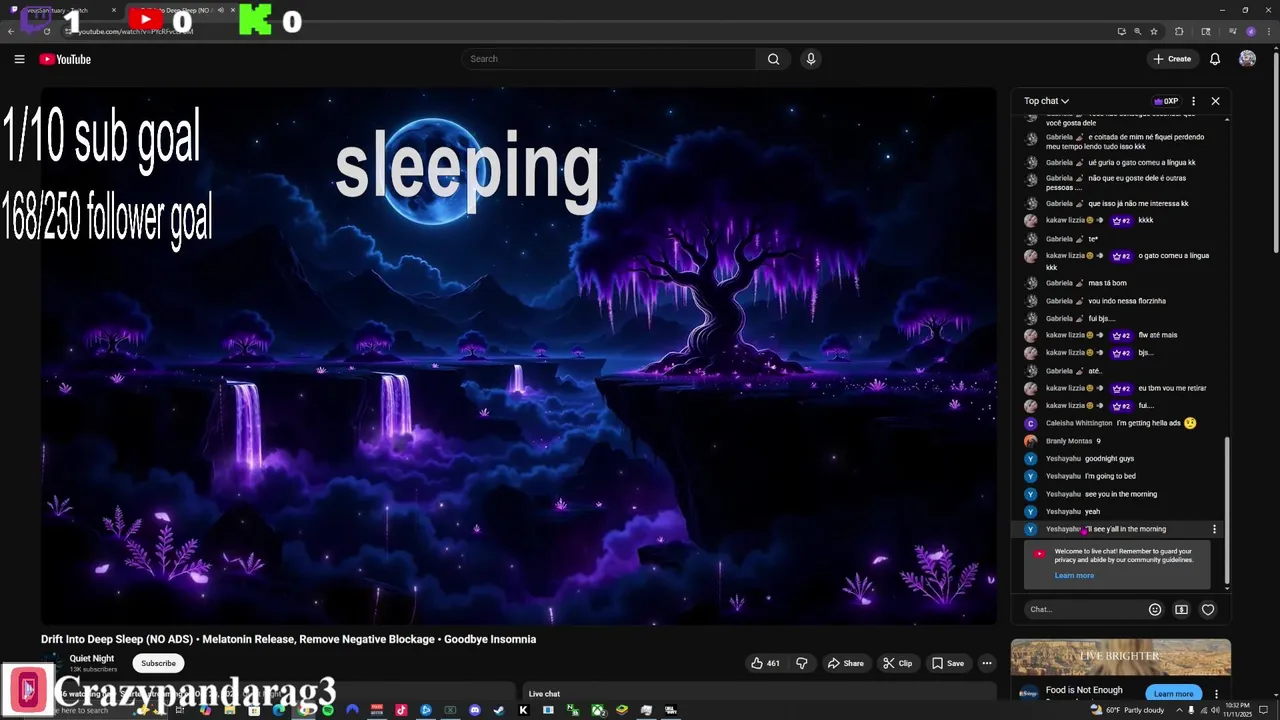Like the video with thumbs up

click(x=765, y=663)
